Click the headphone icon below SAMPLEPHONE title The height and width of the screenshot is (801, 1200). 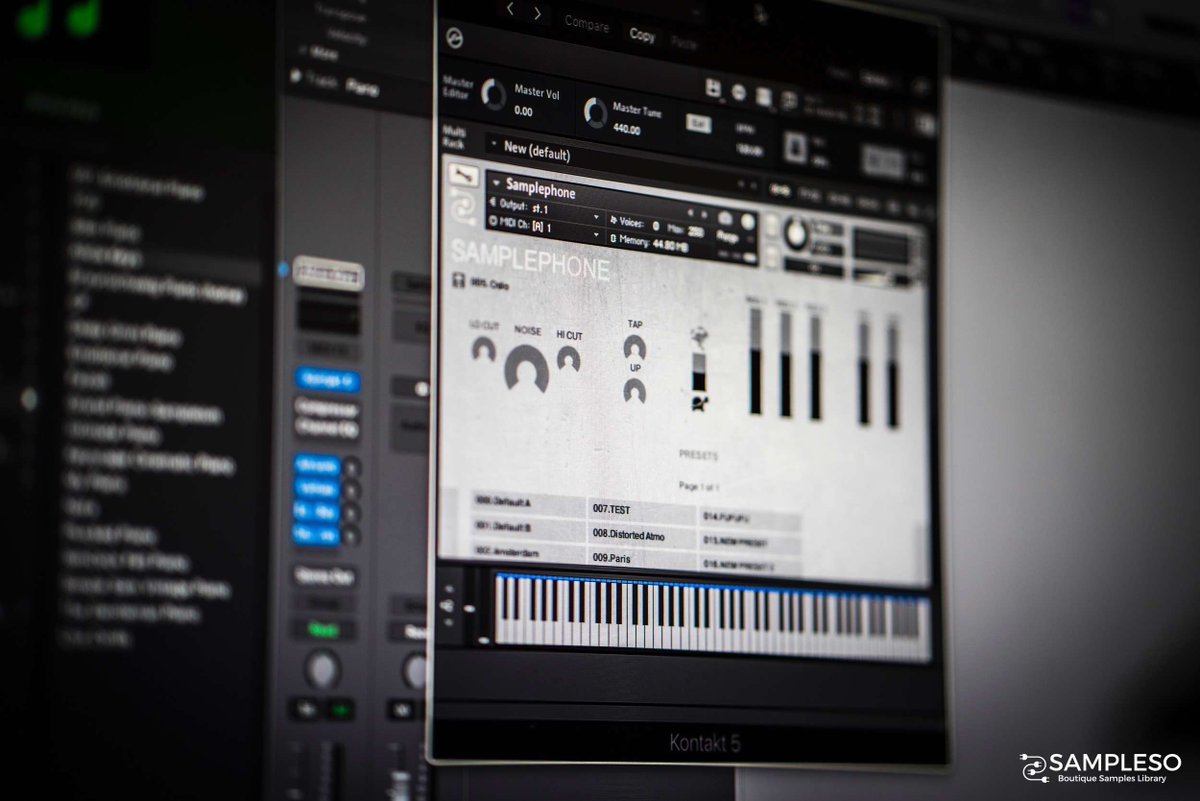tap(457, 281)
